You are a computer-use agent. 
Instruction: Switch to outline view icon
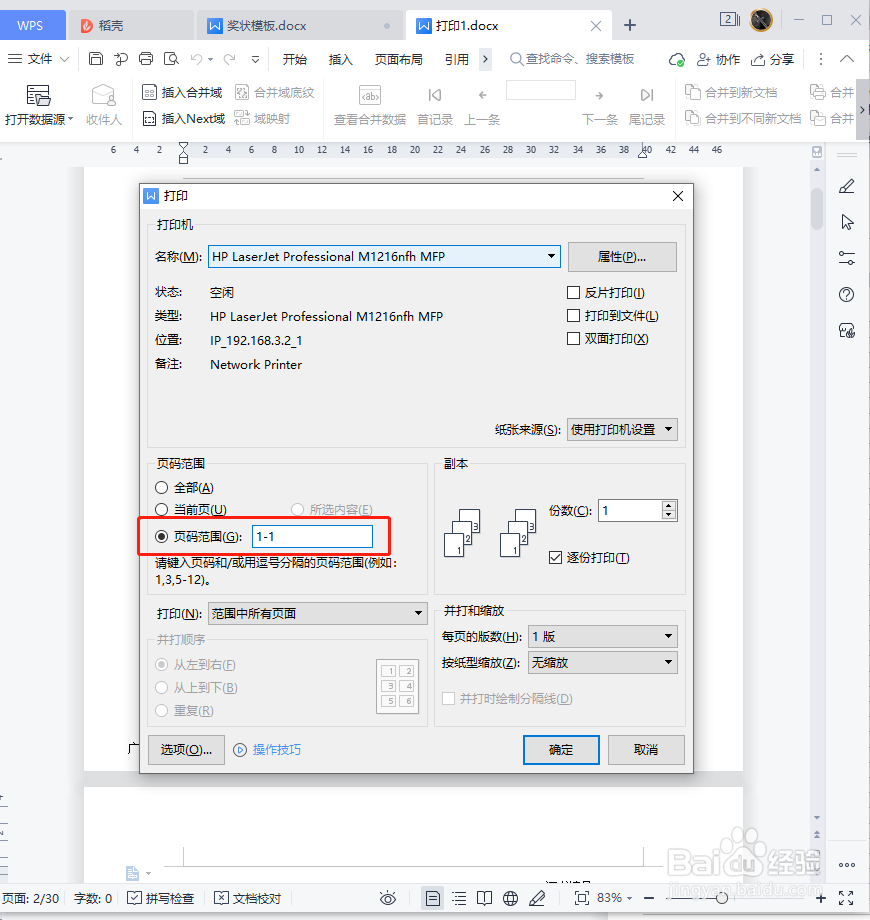pos(459,898)
